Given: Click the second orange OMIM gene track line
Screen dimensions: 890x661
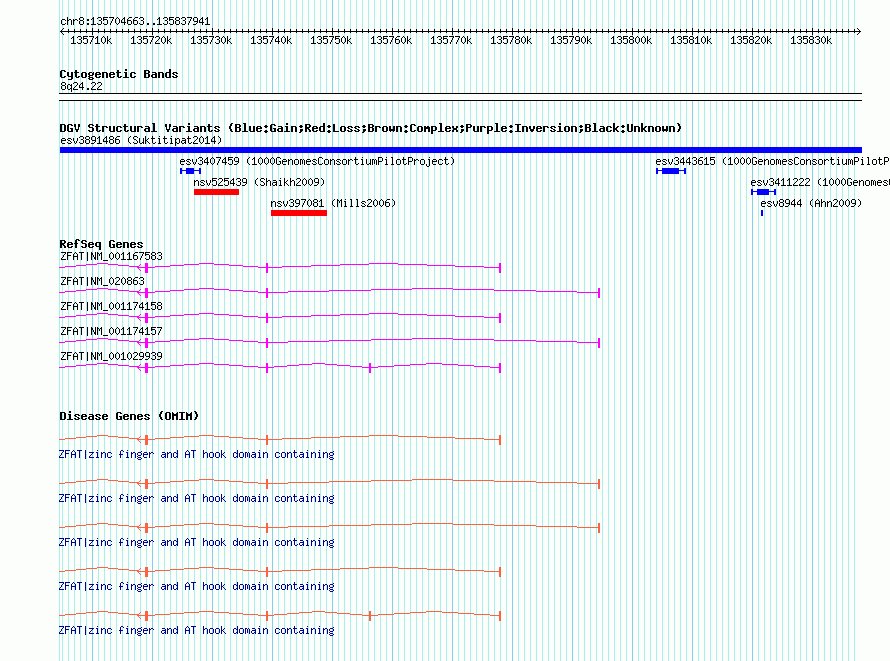Looking at the screenshot, I should 329,483.
